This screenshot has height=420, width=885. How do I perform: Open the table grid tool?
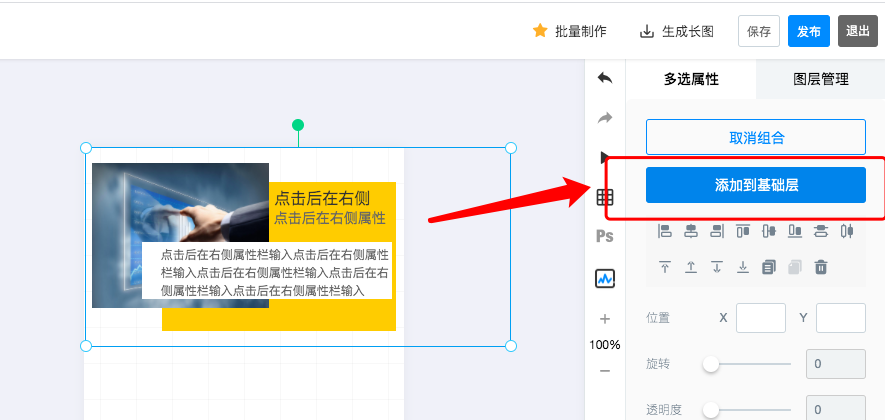pyautogui.click(x=605, y=197)
